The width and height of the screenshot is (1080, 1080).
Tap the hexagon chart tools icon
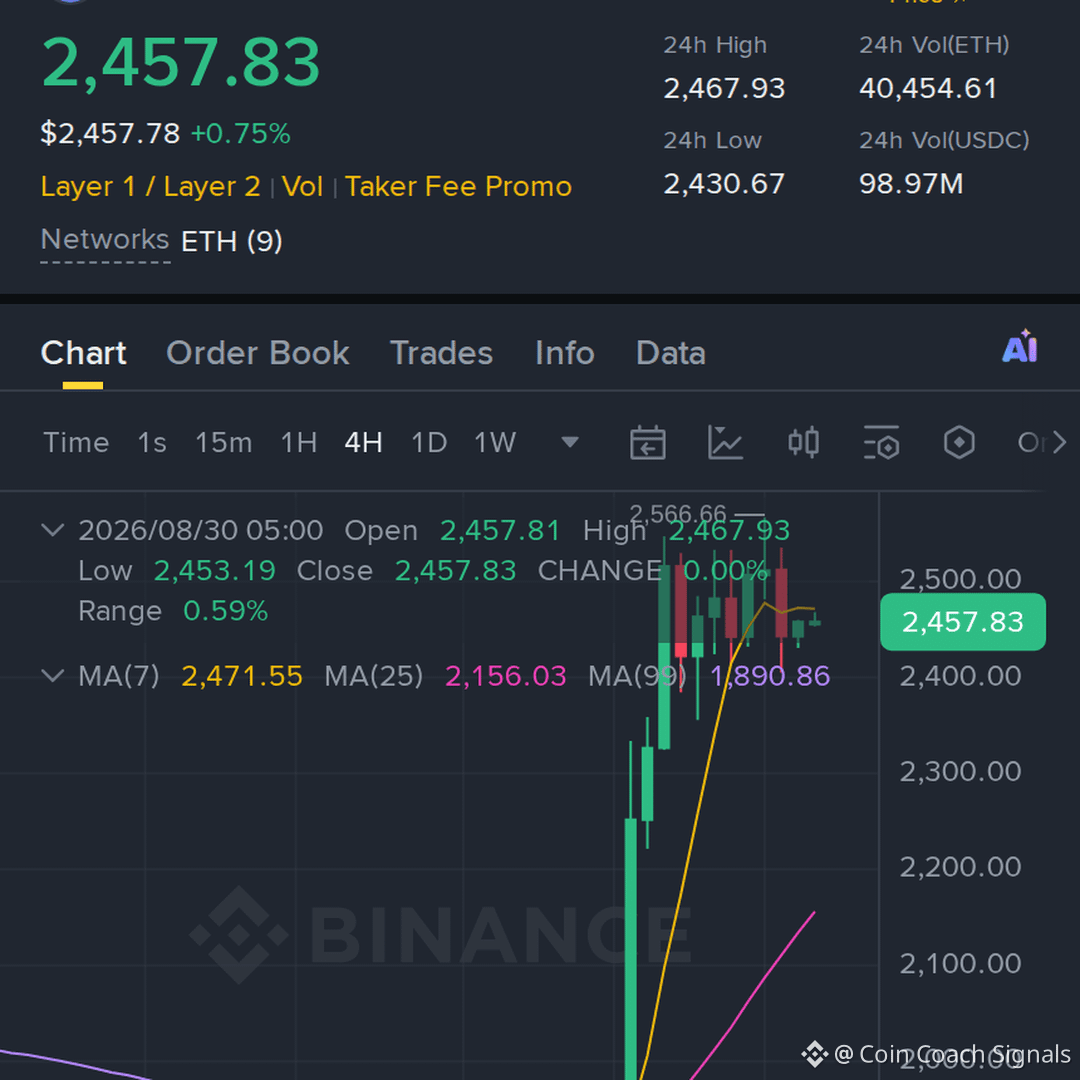tap(959, 442)
